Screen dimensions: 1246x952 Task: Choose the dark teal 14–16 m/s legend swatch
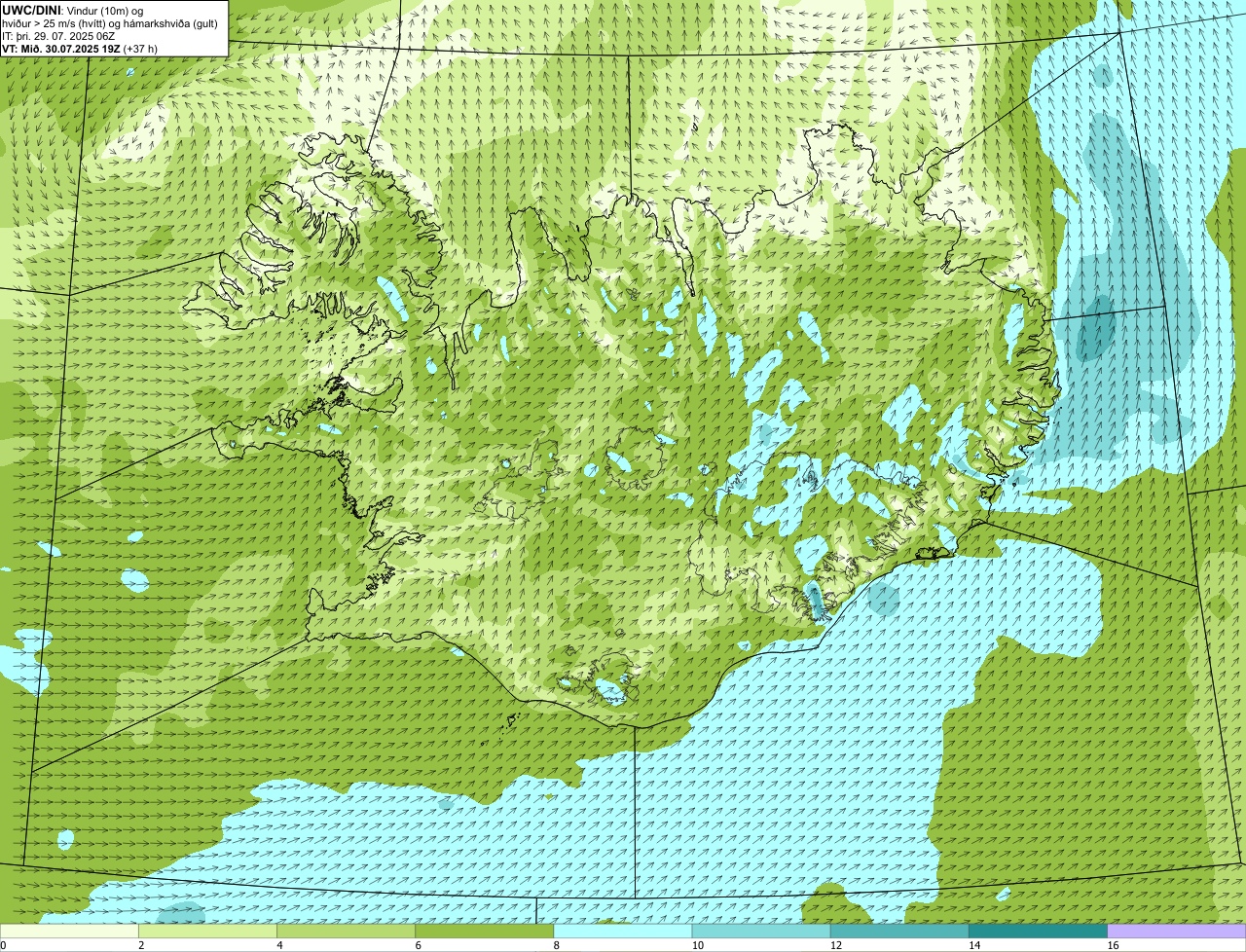[1039, 931]
